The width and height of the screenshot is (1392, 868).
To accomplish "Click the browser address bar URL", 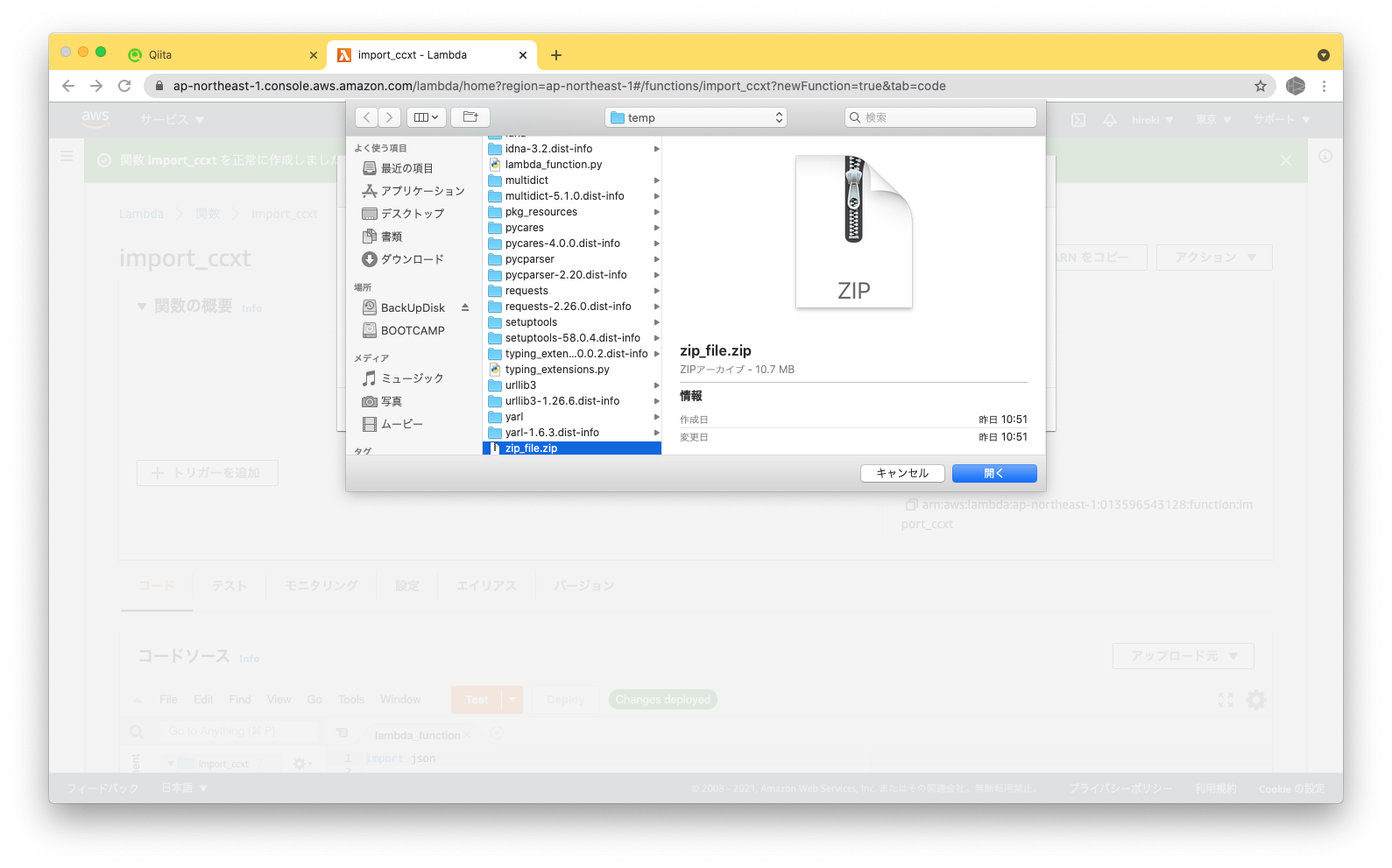I will [x=560, y=86].
